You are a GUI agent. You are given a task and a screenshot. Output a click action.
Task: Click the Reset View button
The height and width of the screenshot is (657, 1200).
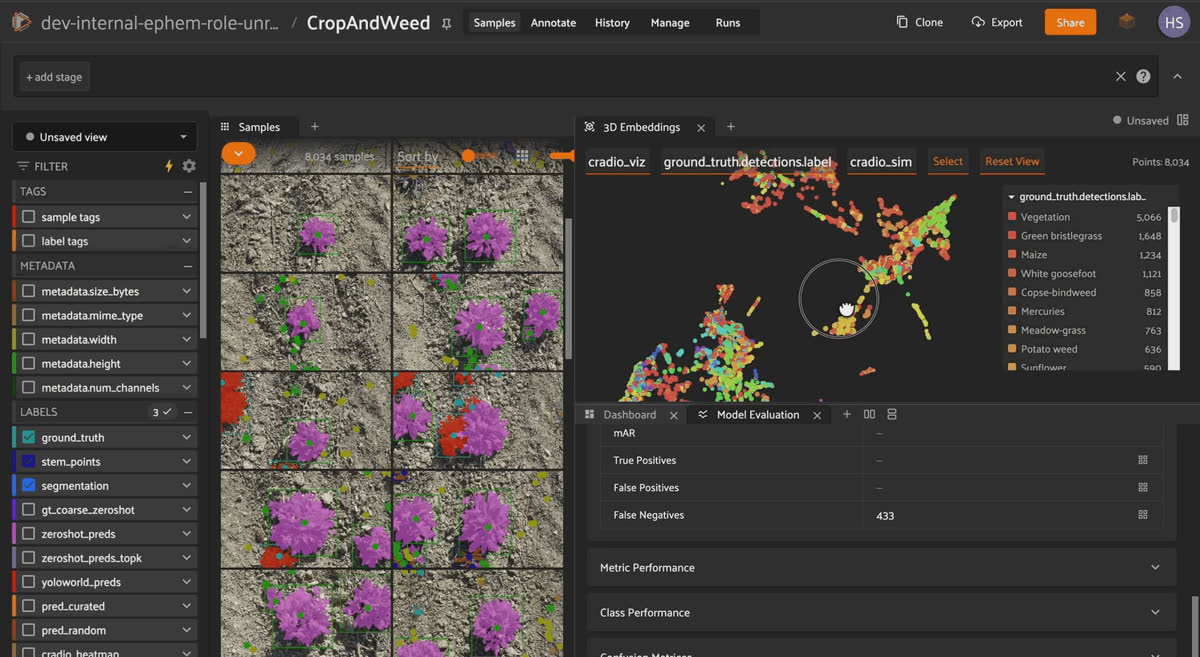[x=1012, y=161]
